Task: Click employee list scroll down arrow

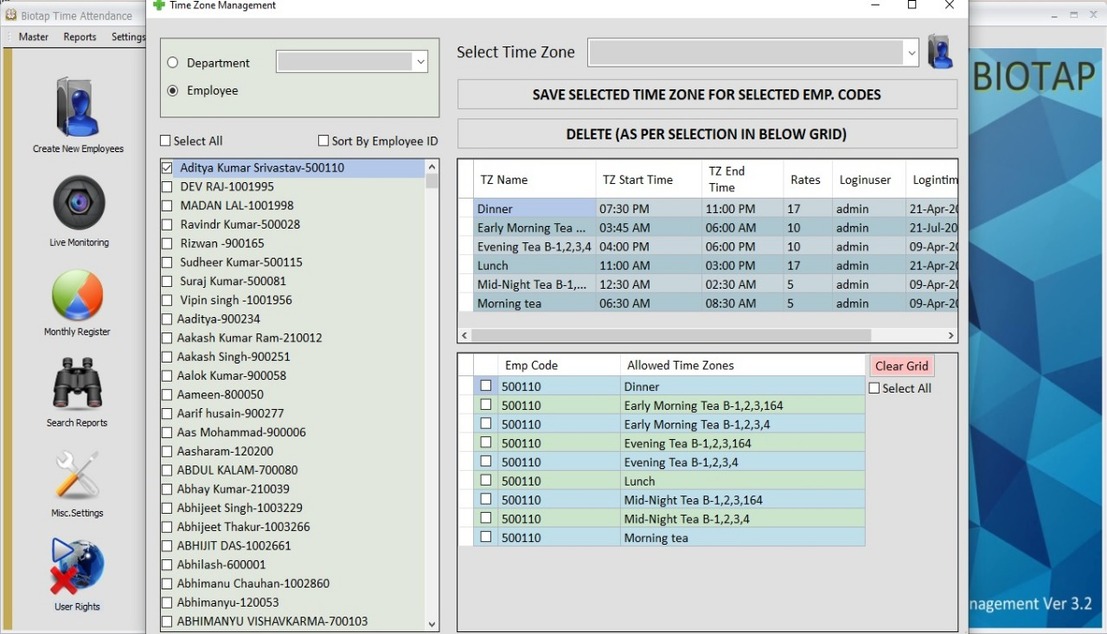Action: coord(432,624)
